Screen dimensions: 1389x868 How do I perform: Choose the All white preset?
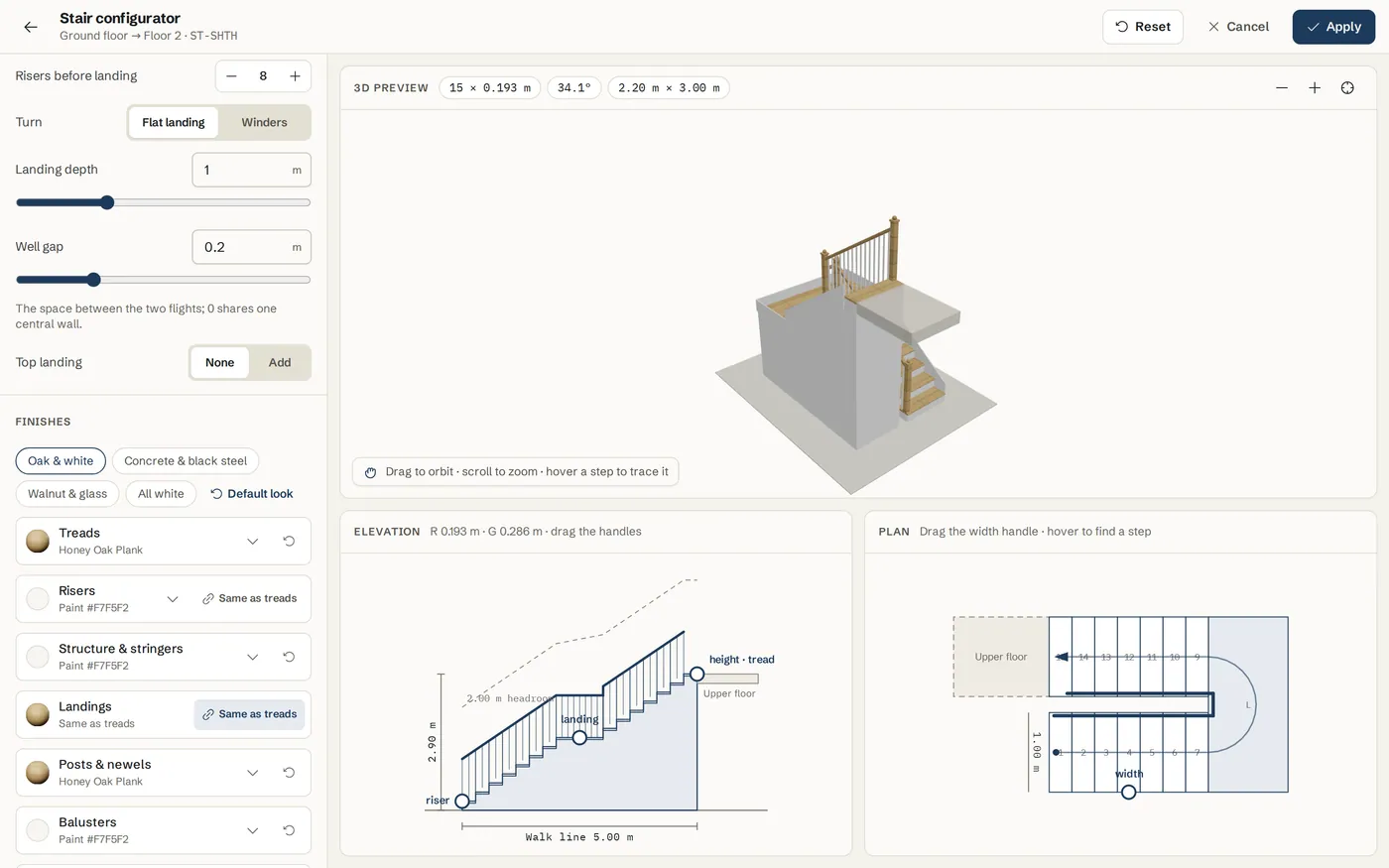click(x=161, y=493)
